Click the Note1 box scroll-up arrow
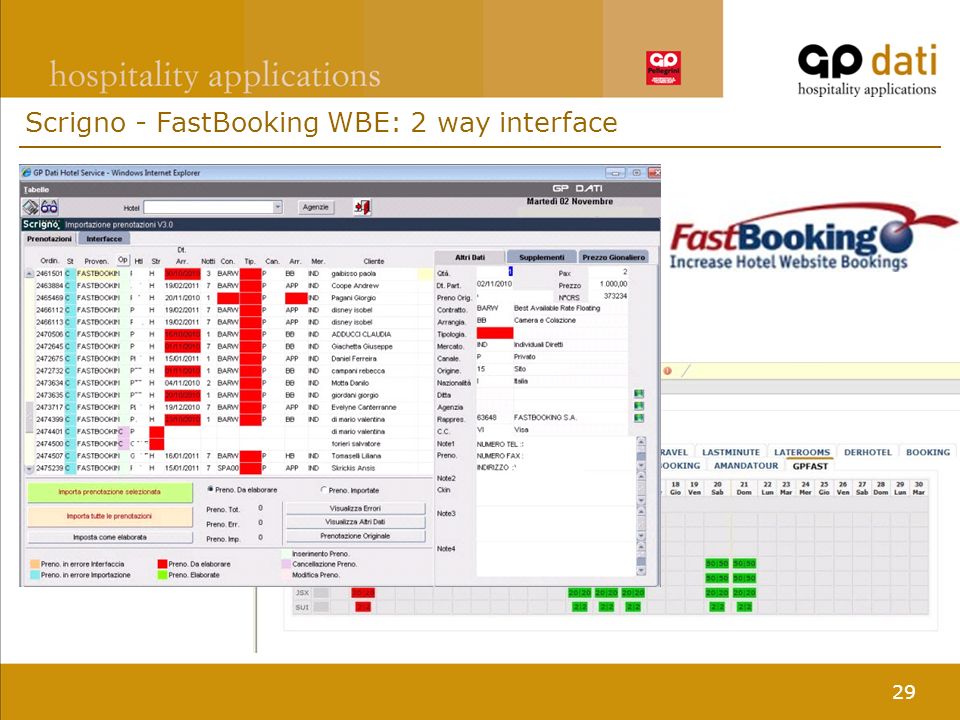 (x=641, y=441)
